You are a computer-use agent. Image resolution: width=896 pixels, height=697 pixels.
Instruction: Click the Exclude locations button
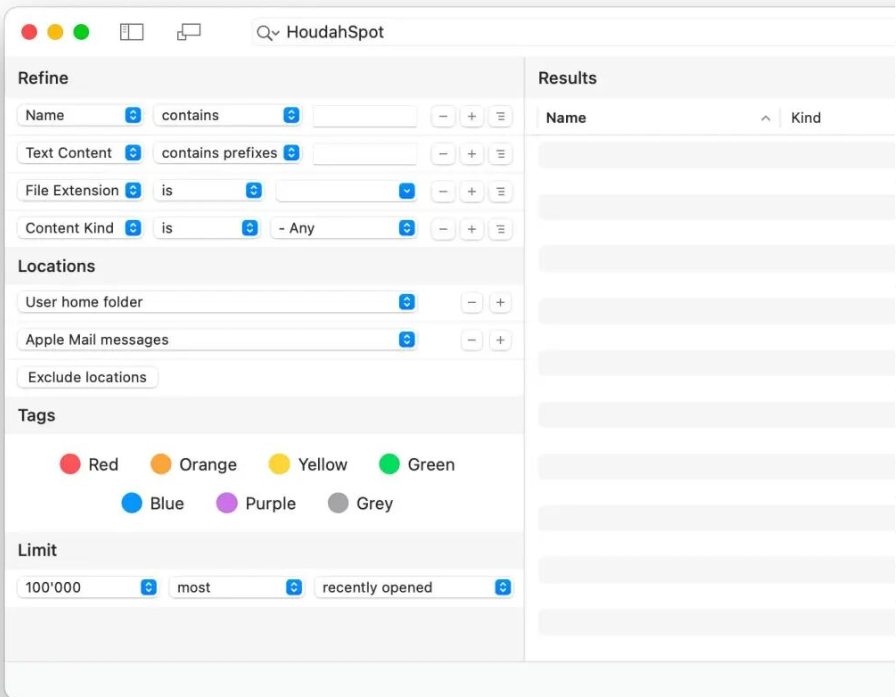click(x=87, y=378)
